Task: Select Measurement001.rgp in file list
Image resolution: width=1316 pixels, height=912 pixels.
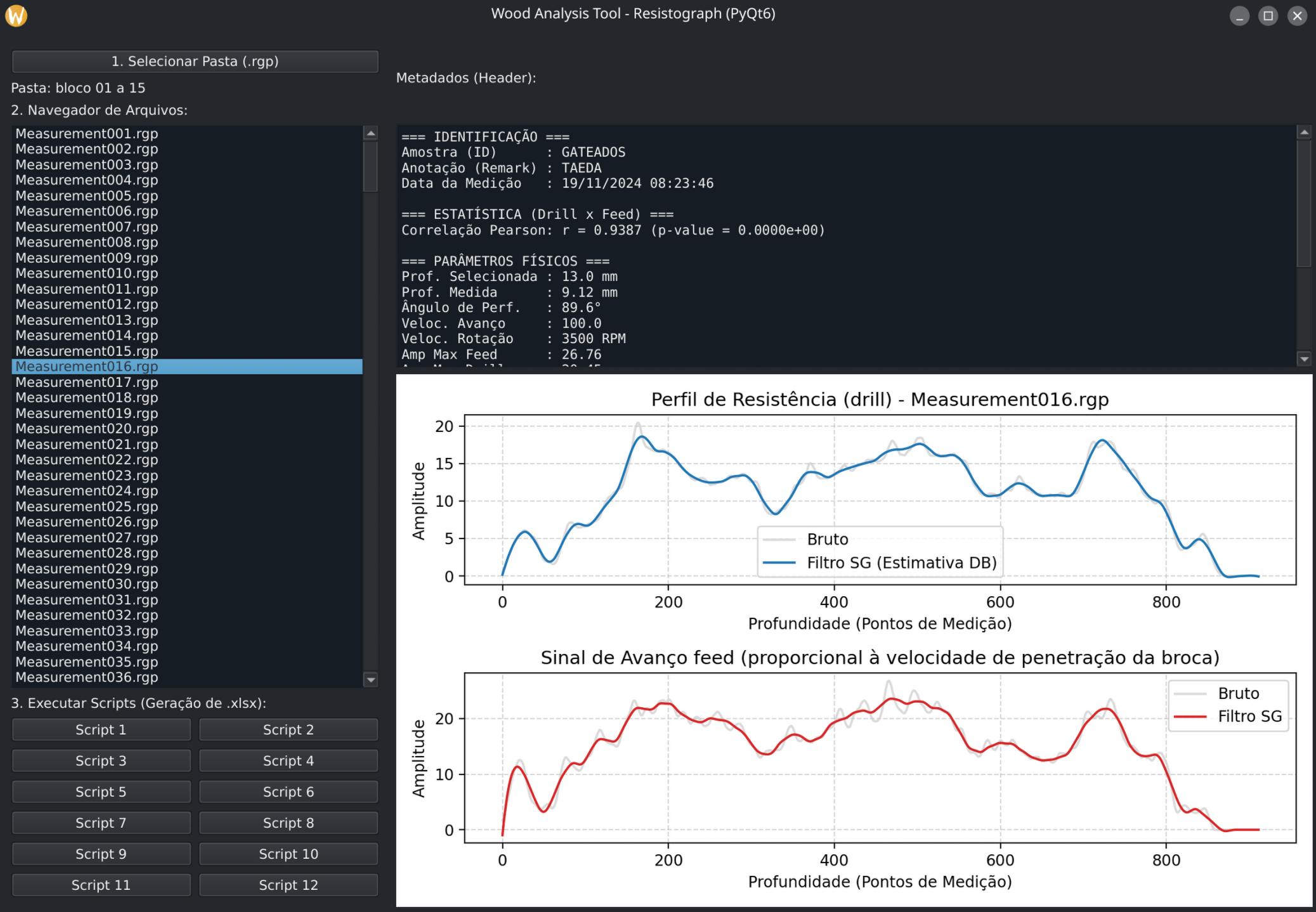Action: [x=87, y=133]
